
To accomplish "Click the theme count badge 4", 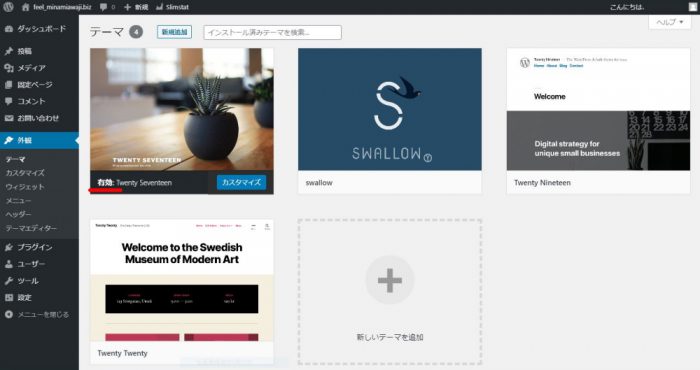I will point(136,32).
